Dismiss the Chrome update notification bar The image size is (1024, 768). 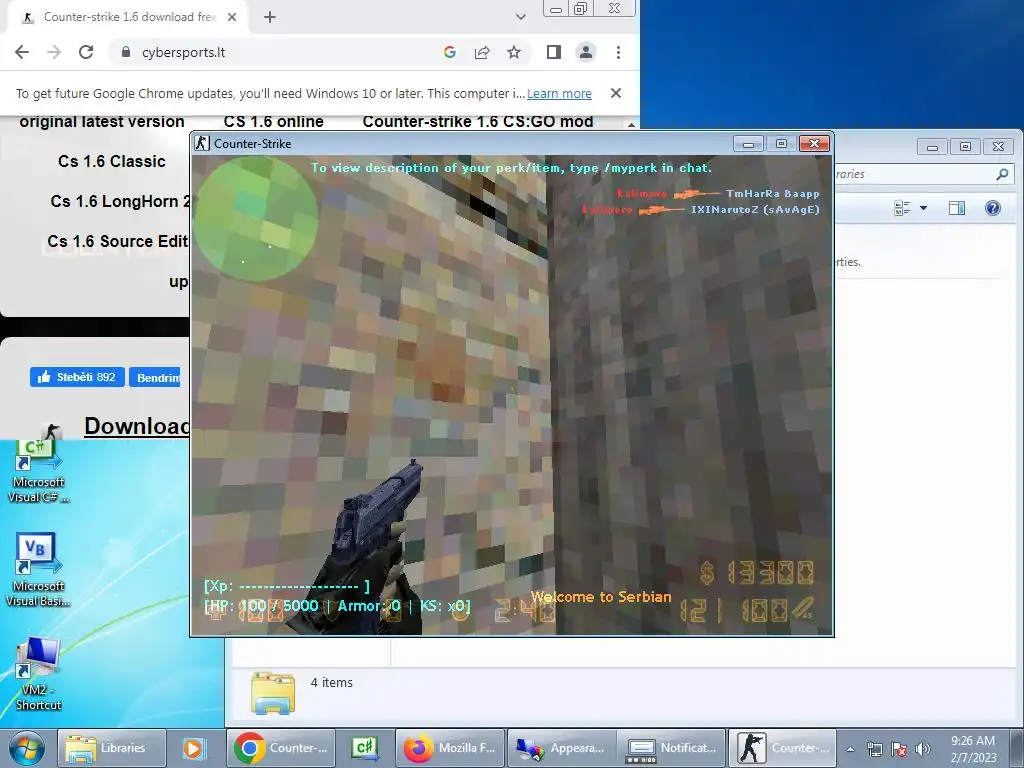tap(615, 93)
